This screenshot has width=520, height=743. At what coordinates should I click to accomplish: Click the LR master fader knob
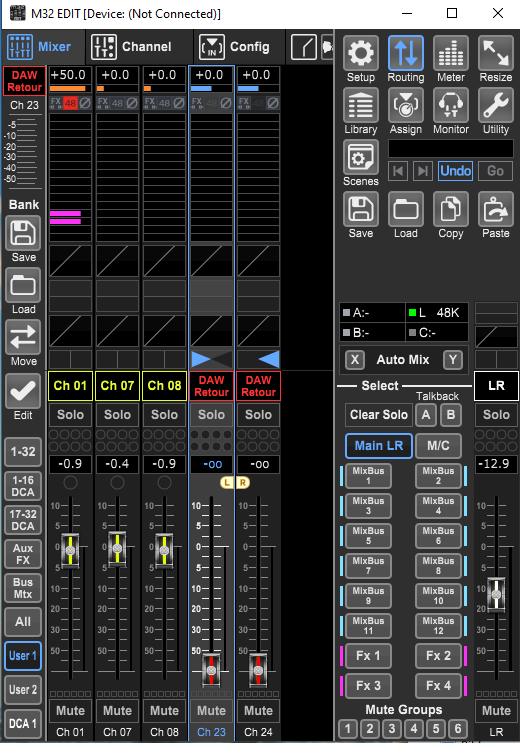496,594
